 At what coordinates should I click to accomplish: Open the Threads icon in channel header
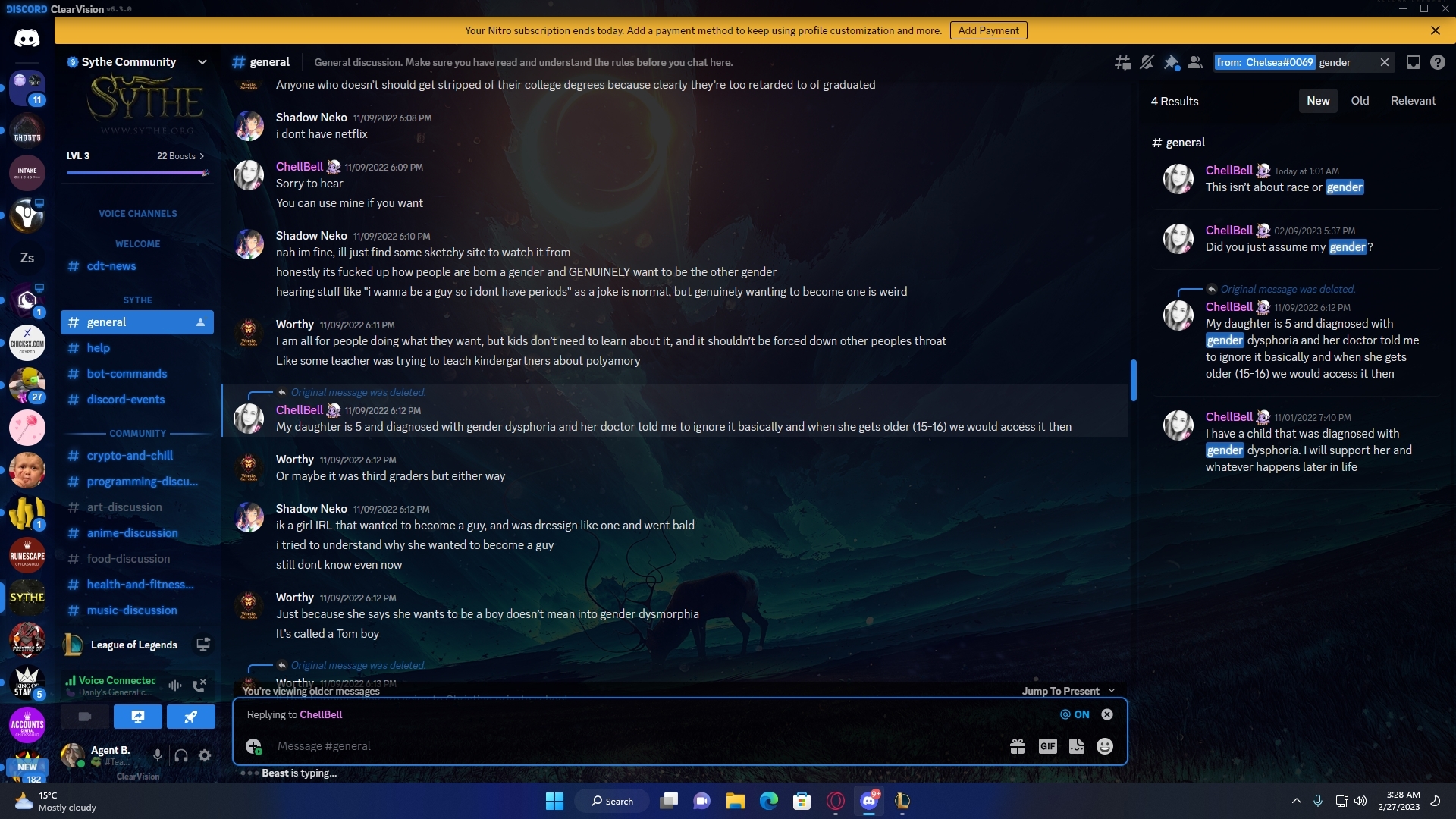pos(1123,62)
